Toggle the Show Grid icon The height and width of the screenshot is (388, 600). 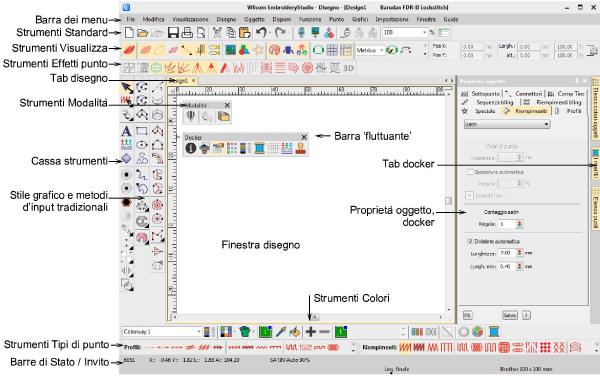pos(332,50)
